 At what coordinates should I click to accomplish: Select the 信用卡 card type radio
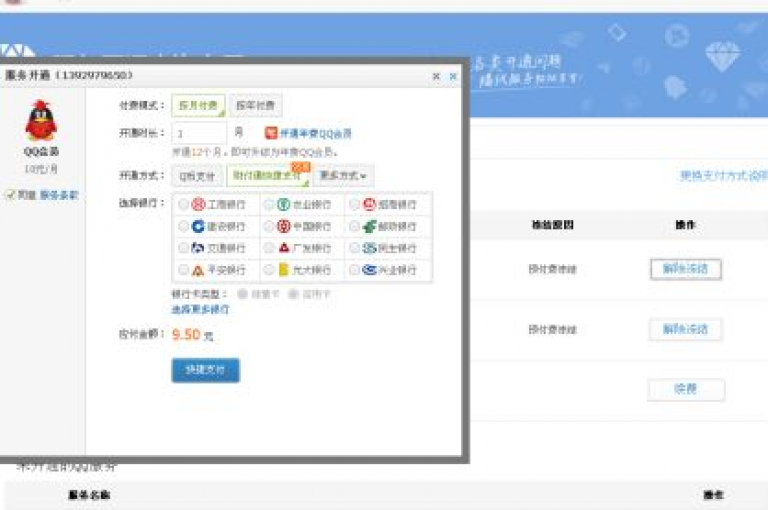pyautogui.click(x=293, y=294)
